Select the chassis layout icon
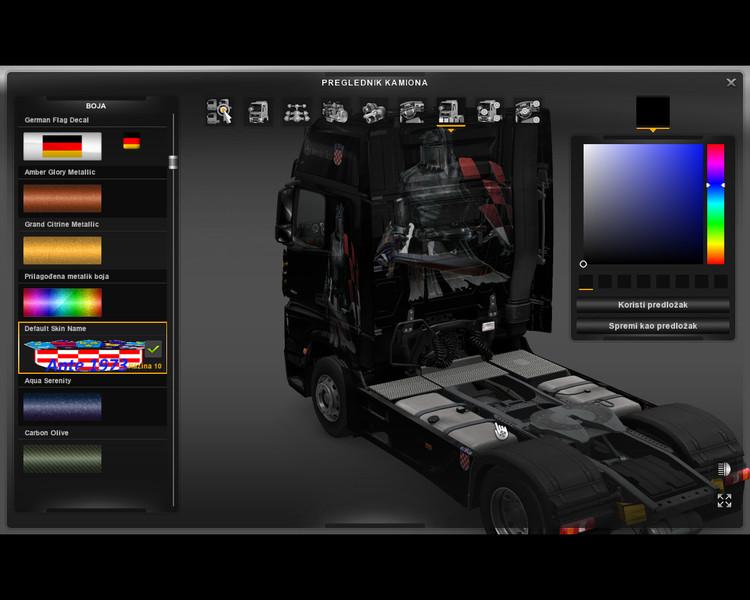The width and height of the screenshot is (750, 600). [x=295, y=112]
